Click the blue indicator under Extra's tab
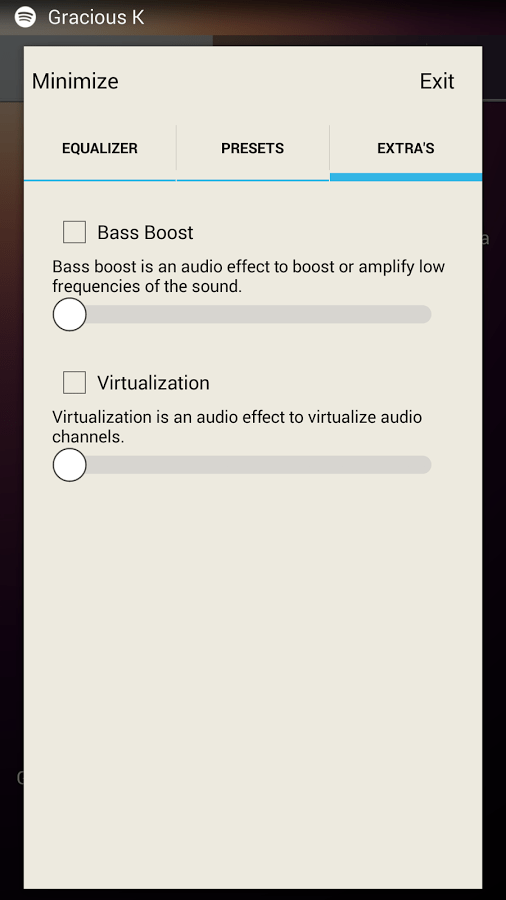This screenshot has width=506, height=900. tap(406, 177)
